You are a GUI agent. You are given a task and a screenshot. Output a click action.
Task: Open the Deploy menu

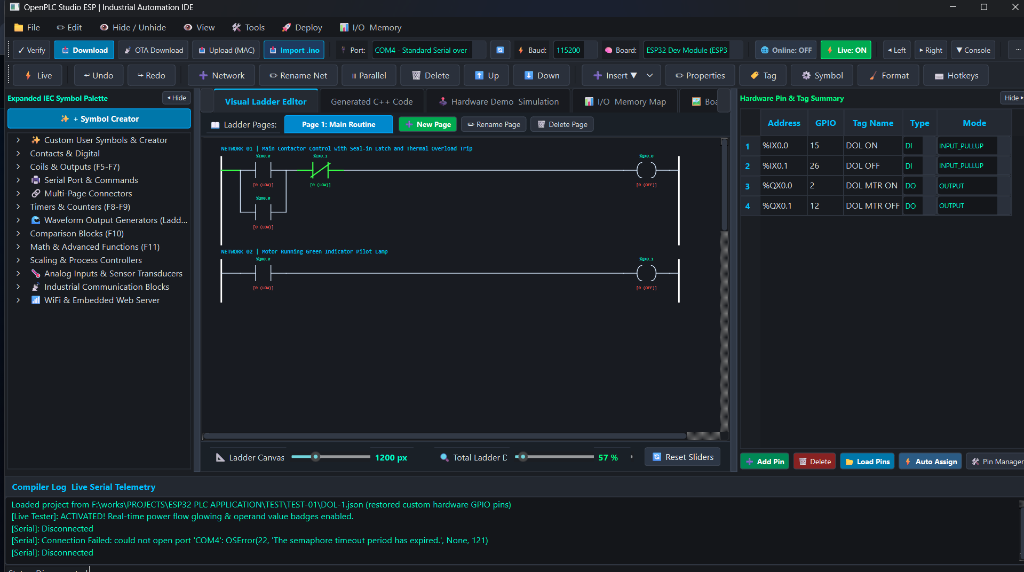(302, 27)
